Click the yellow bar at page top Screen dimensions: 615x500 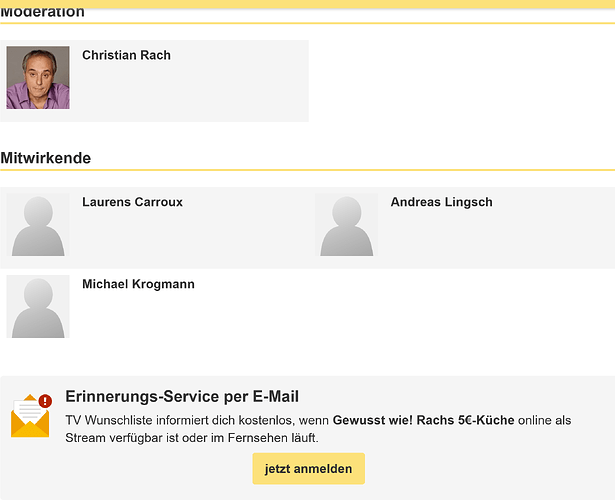(307, 3)
